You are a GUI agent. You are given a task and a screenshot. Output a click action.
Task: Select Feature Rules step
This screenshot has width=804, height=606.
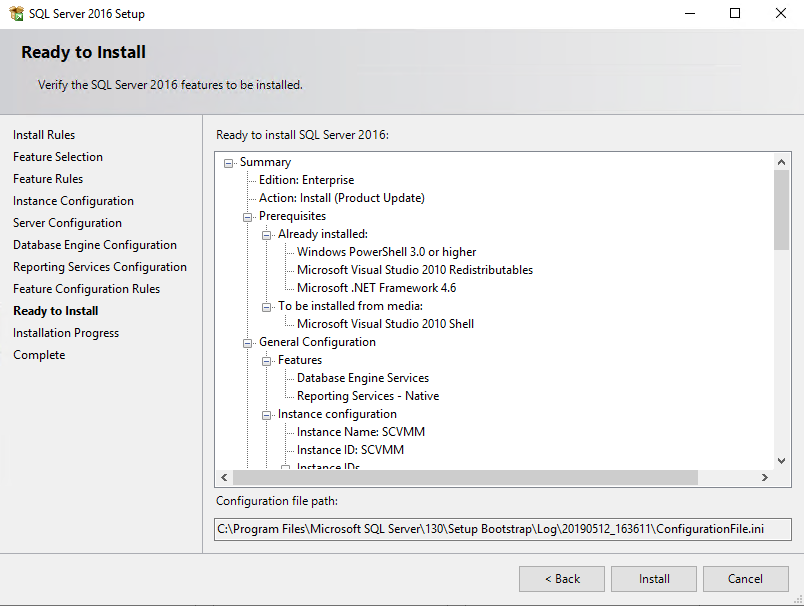point(48,179)
